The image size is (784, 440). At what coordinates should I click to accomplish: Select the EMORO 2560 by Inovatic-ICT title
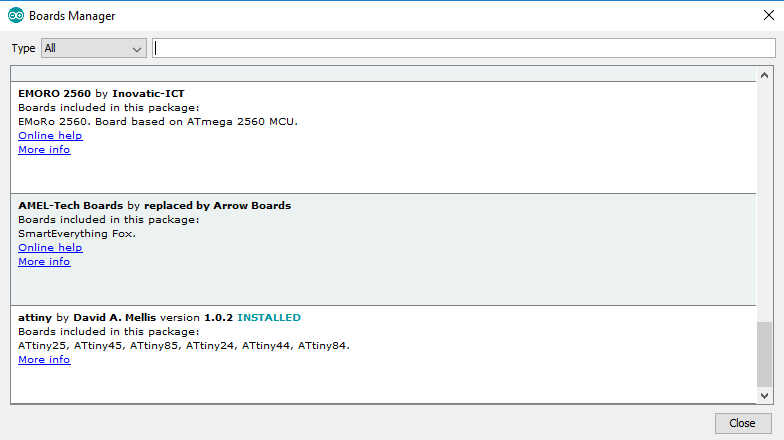101,94
